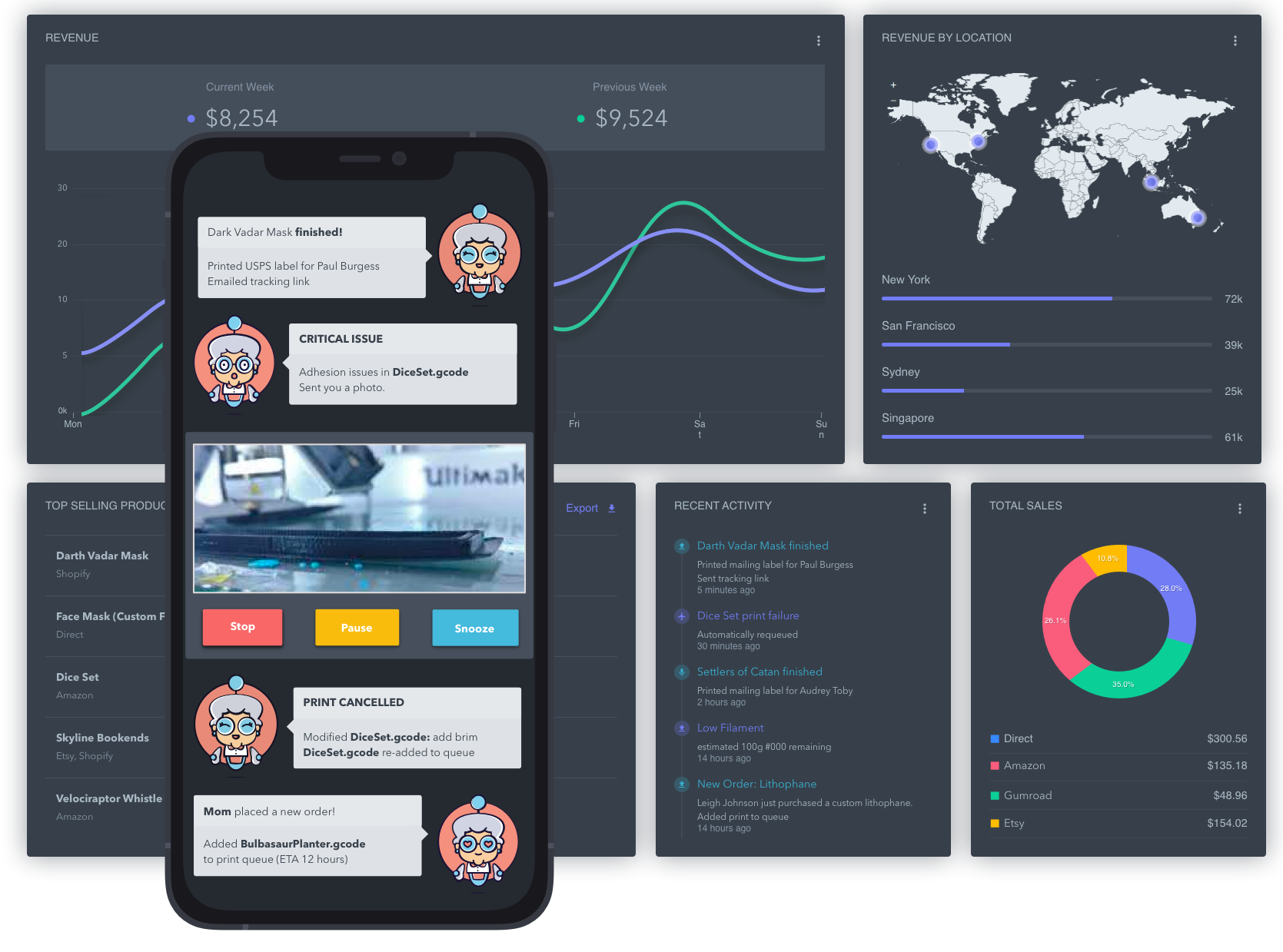The width and height of the screenshot is (1283, 952).
Task: Click the Sydney revenue bar
Action: coord(1046,390)
